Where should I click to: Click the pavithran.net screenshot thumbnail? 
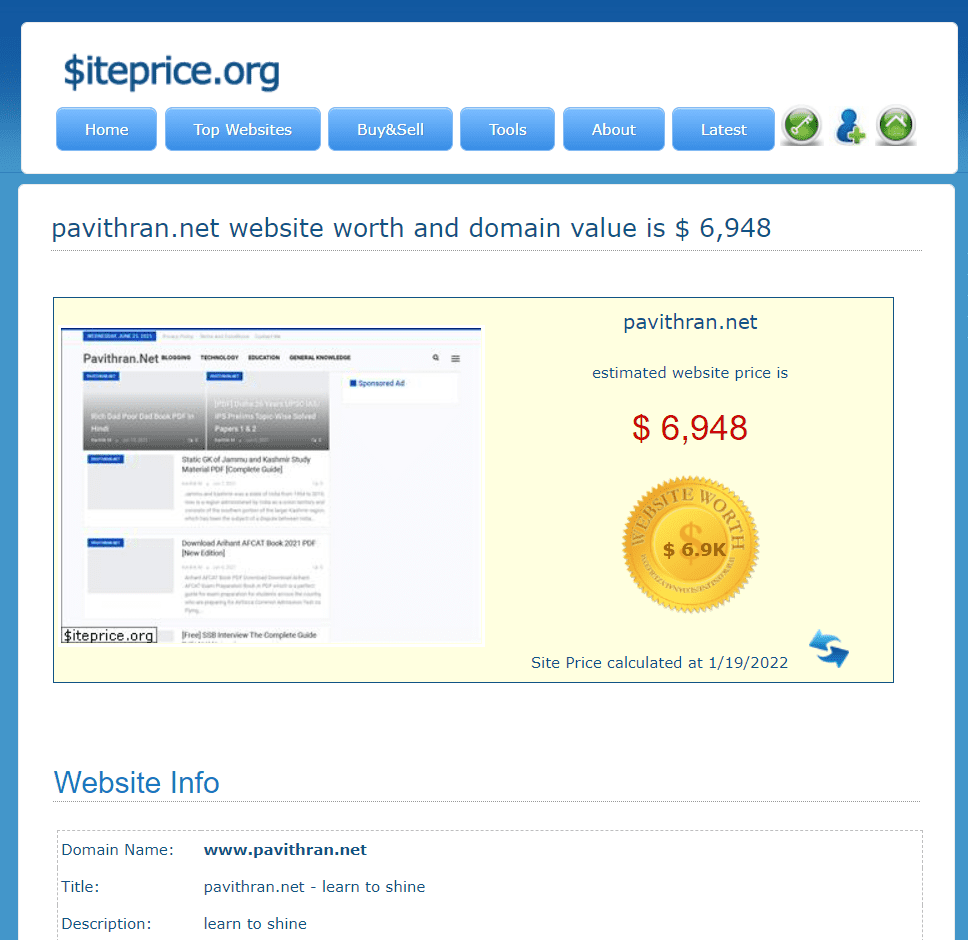coord(271,486)
